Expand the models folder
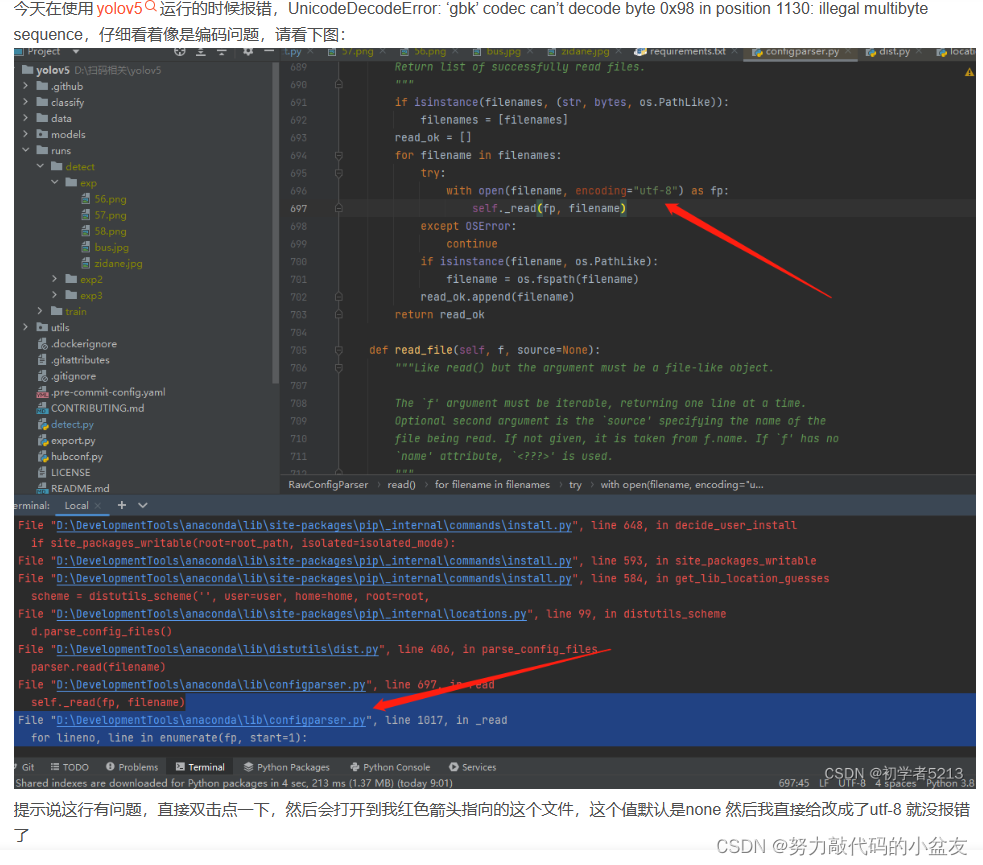Image resolution: width=983 pixels, height=865 pixels. [x=25, y=134]
